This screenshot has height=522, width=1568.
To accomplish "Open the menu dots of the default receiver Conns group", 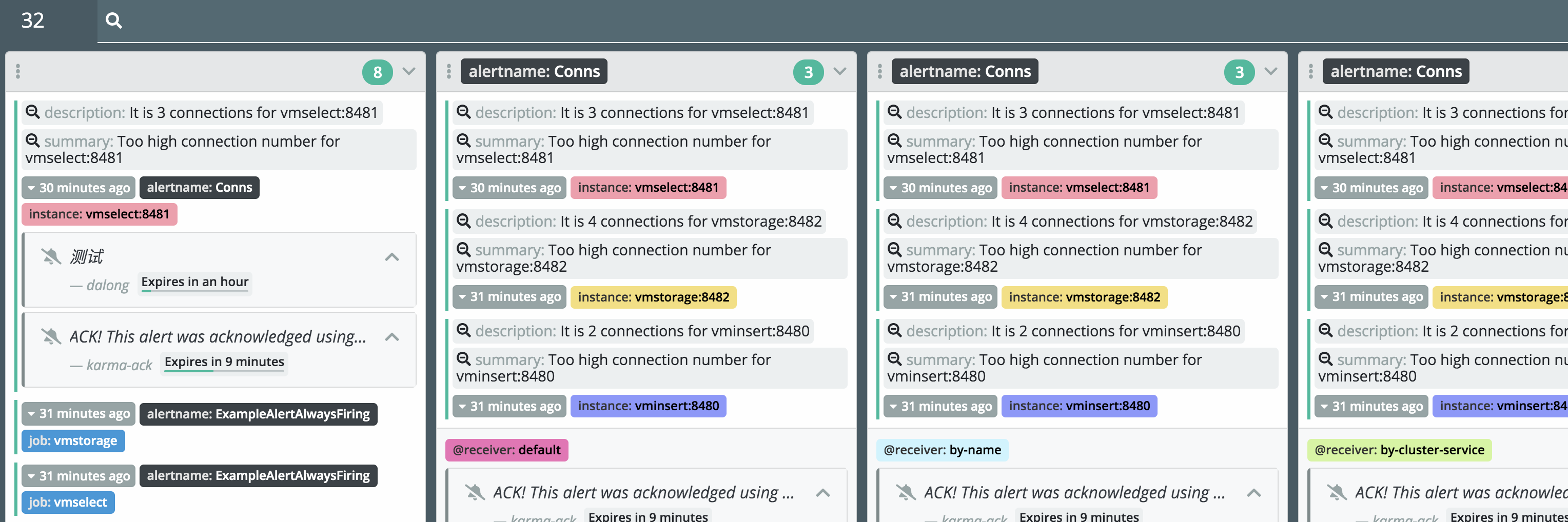I will (x=449, y=72).
